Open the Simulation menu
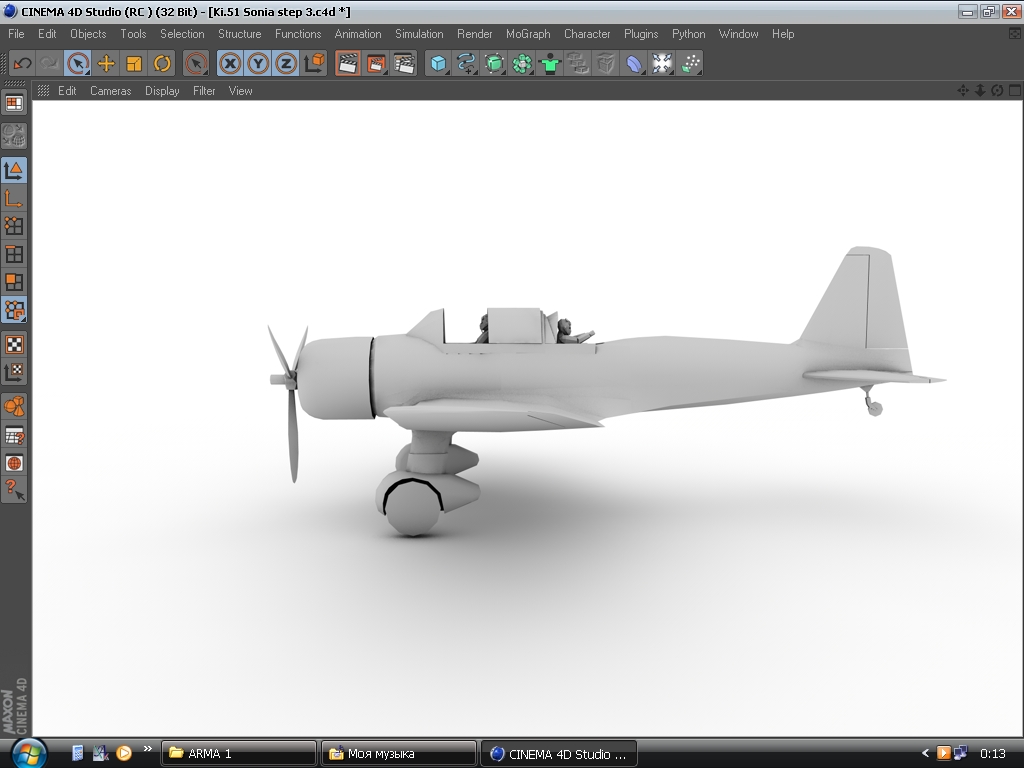This screenshot has width=1024, height=768. (419, 34)
